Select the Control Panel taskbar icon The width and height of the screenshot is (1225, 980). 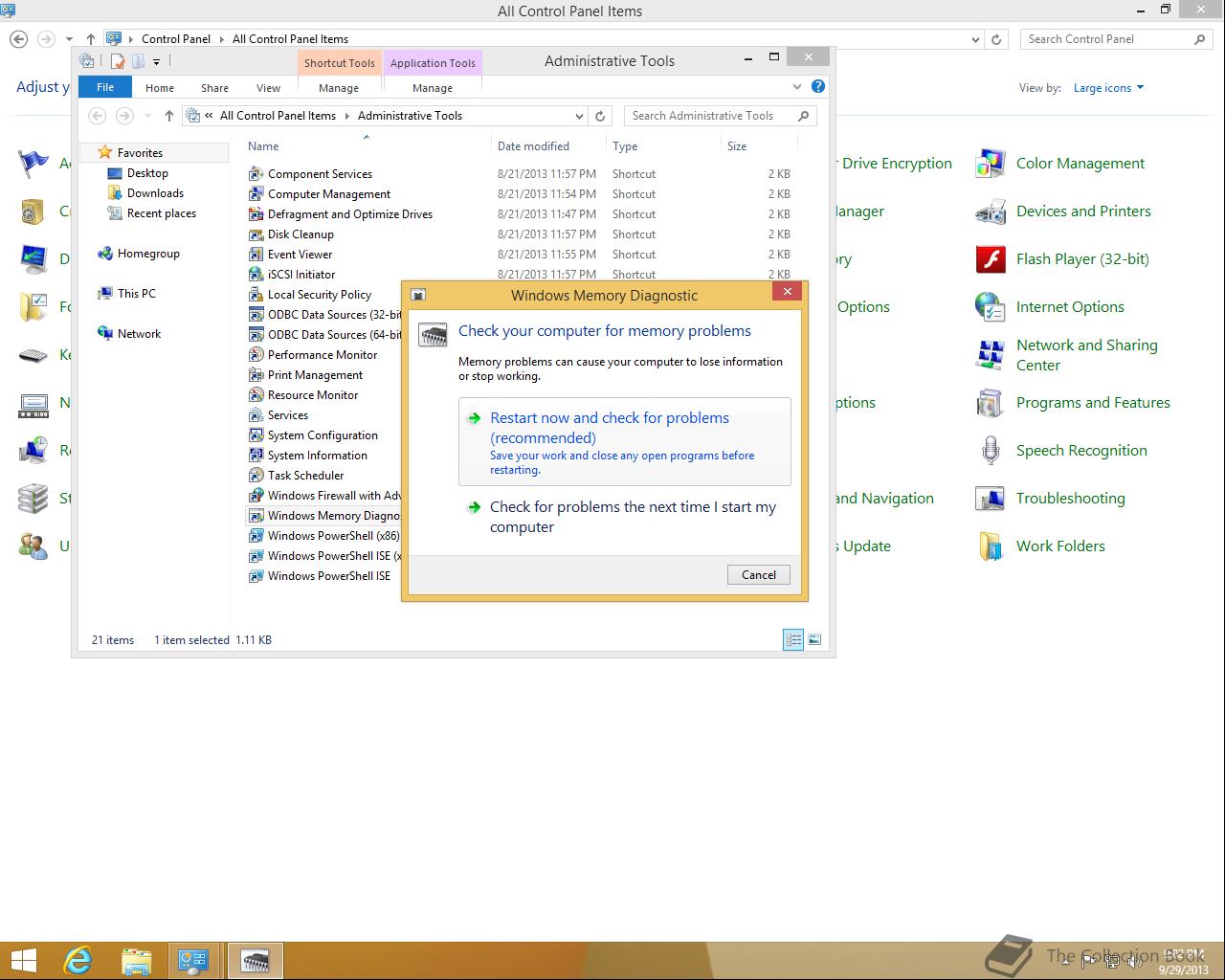[x=193, y=961]
